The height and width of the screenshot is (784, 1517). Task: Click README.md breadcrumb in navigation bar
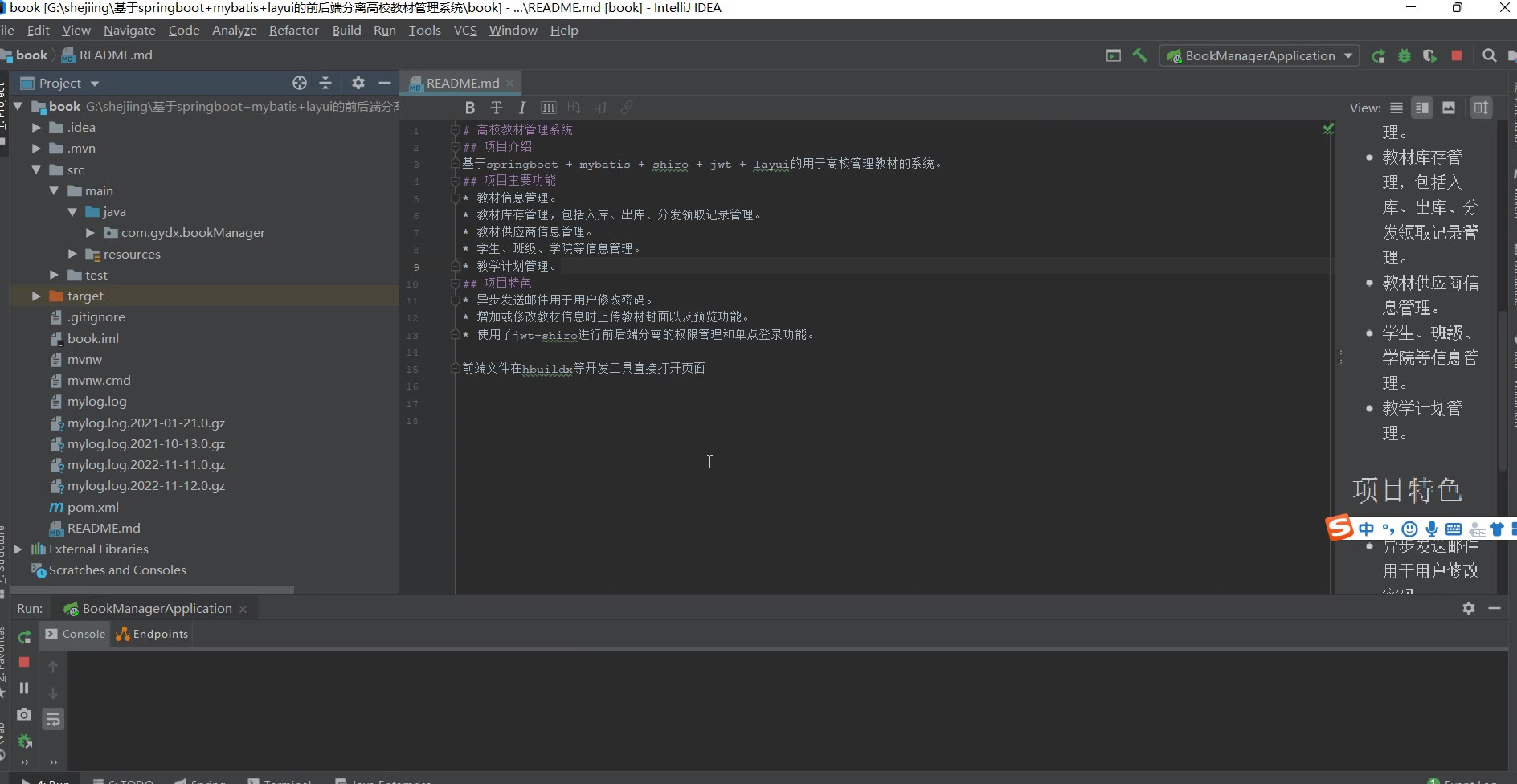[x=108, y=55]
